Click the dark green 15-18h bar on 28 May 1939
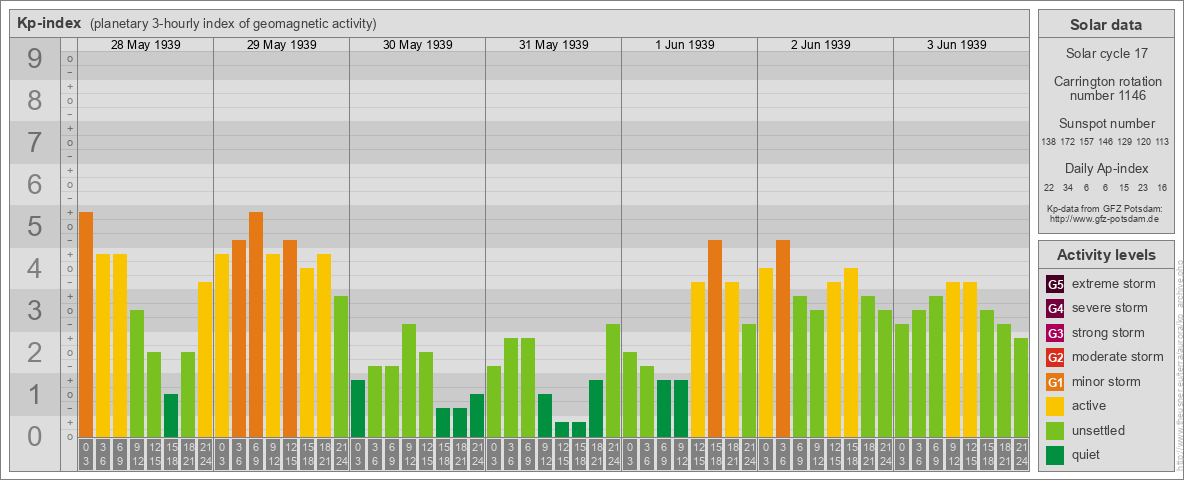The height and width of the screenshot is (480, 1184). 171,416
